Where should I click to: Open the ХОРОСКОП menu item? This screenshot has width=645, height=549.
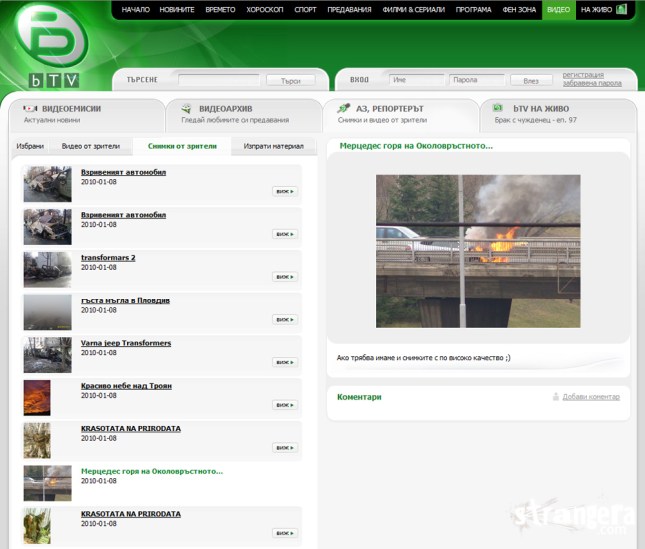click(265, 10)
